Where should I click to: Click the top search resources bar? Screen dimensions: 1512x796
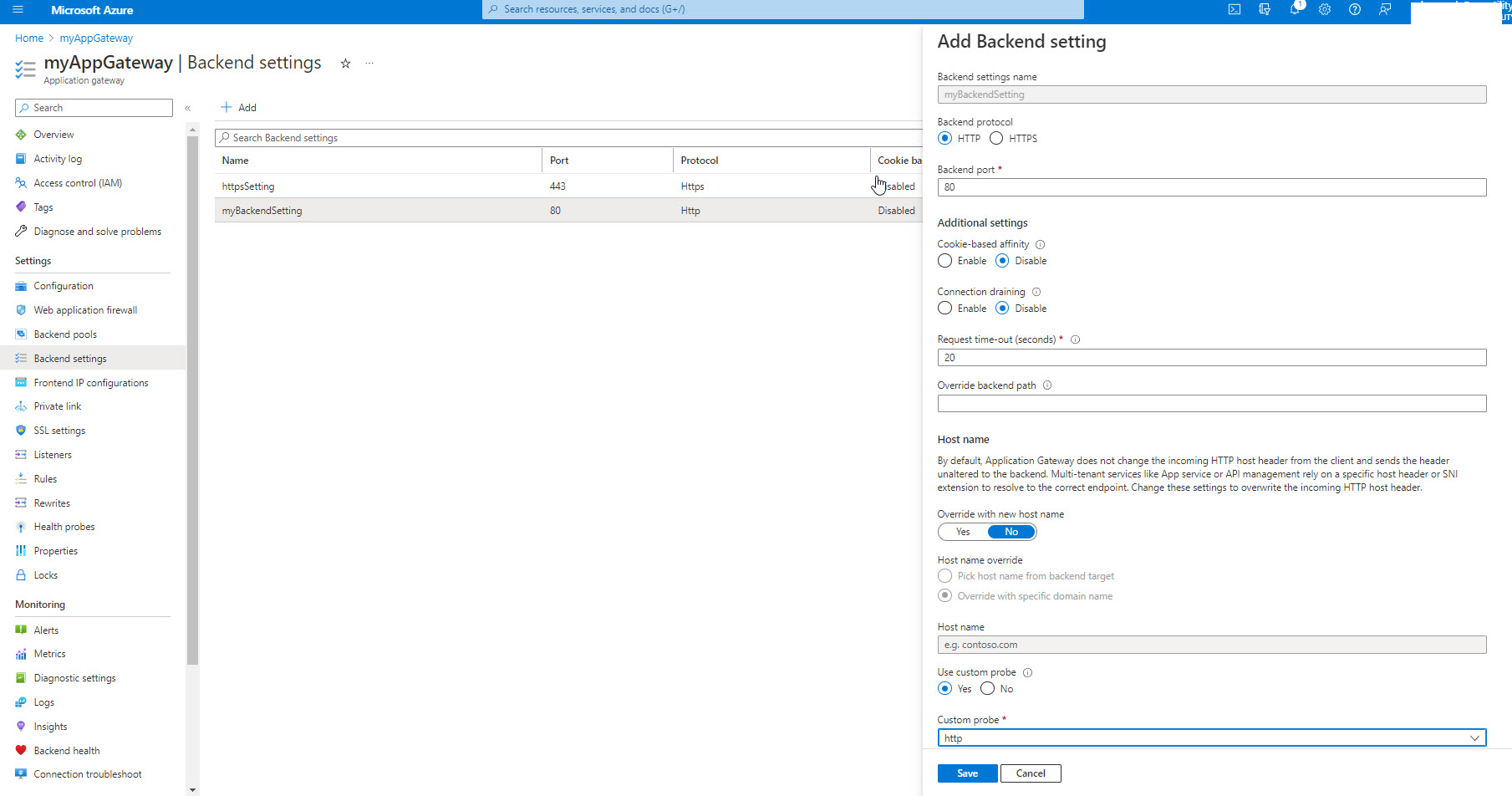783,9
